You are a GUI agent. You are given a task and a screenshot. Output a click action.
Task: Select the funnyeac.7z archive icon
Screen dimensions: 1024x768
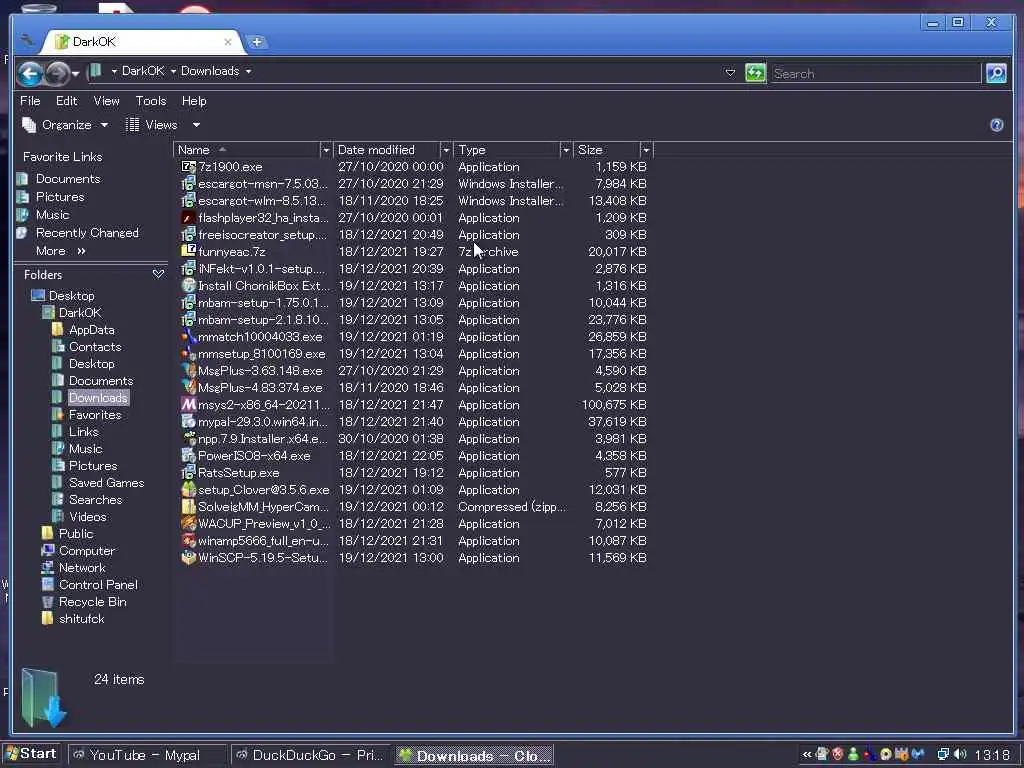188,251
